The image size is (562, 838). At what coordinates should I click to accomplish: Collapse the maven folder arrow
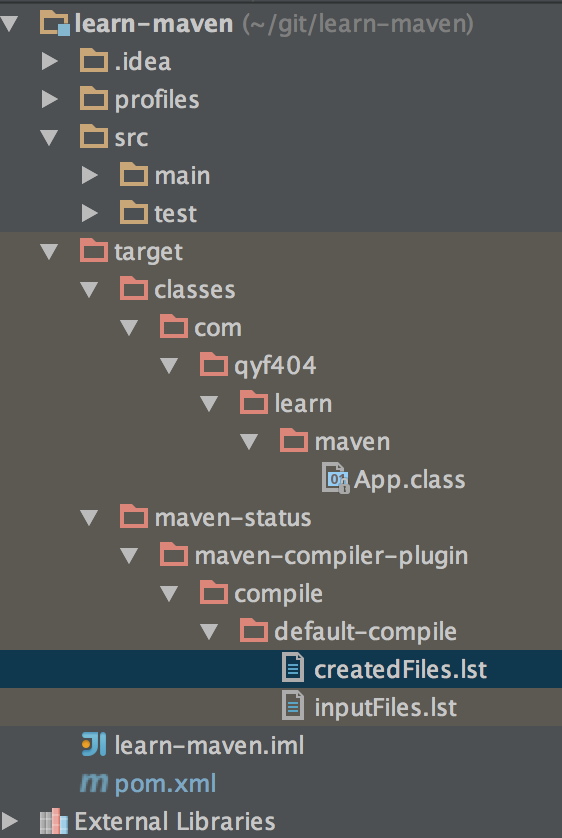(249, 441)
